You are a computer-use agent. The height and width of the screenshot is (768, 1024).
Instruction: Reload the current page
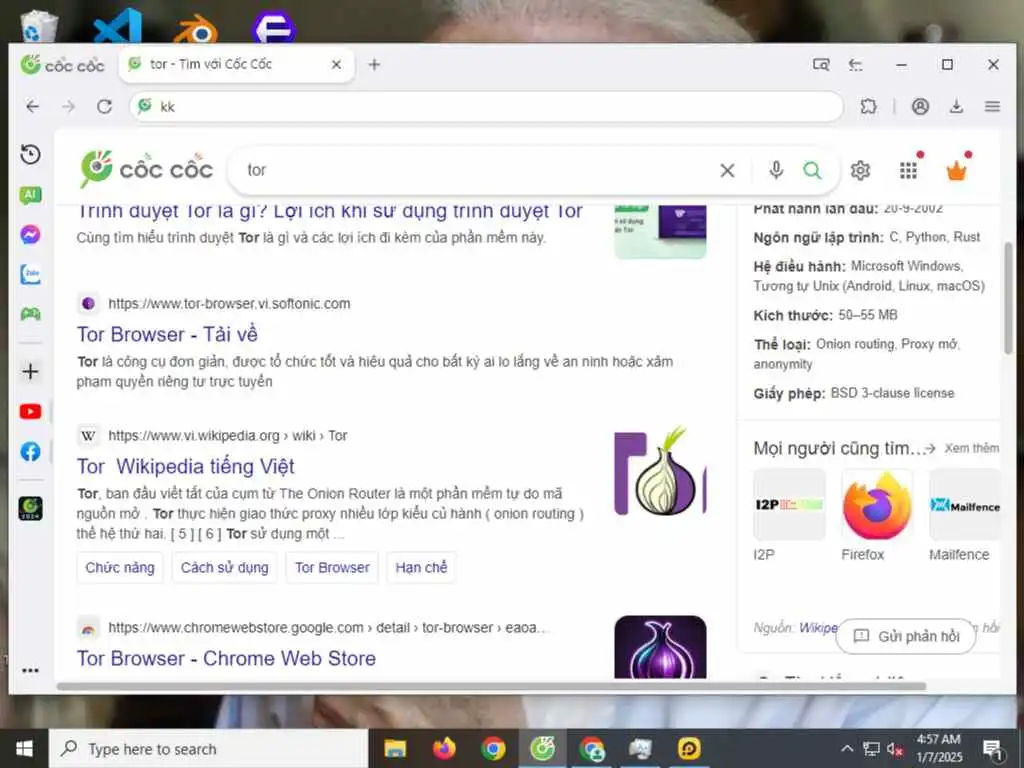pyautogui.click(x=104, y=106)
